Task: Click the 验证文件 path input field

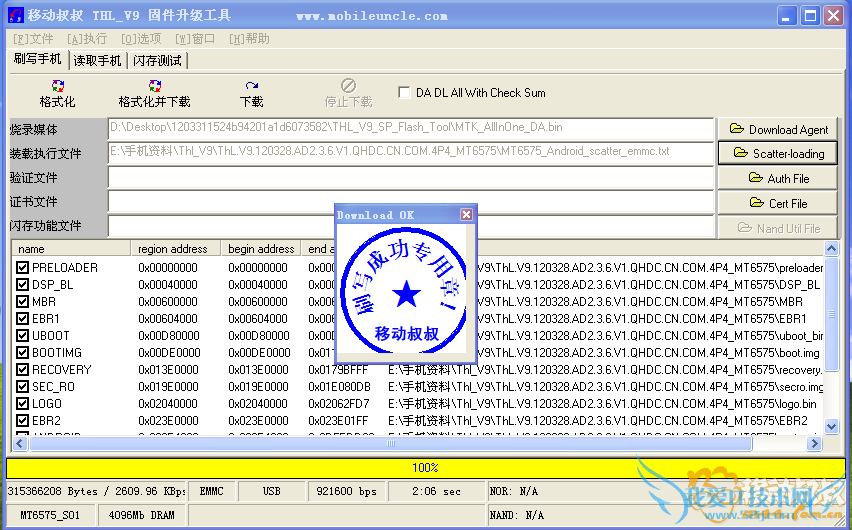Action: click(x=410, y=178)
